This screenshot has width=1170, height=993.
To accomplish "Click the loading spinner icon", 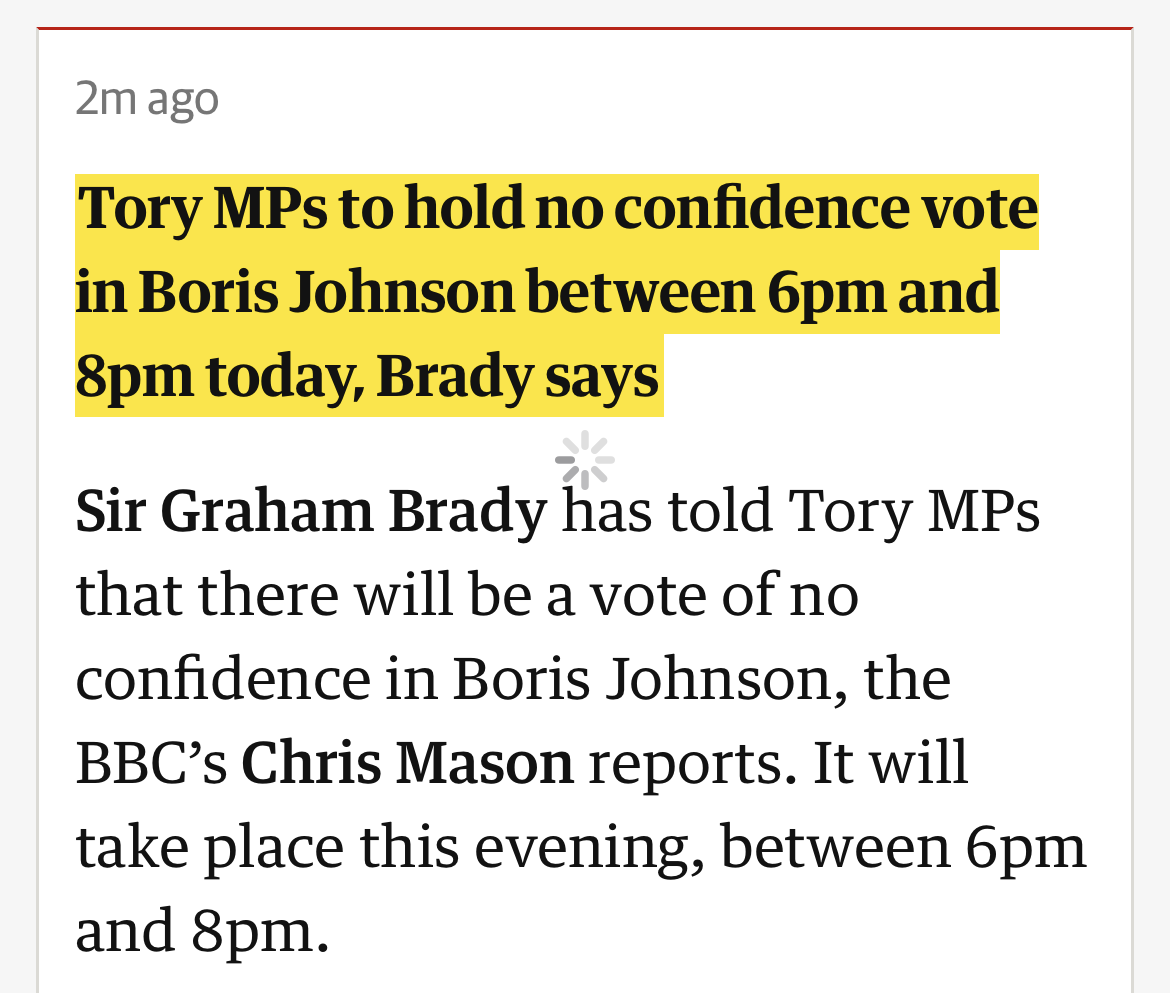I will point(585,461).
